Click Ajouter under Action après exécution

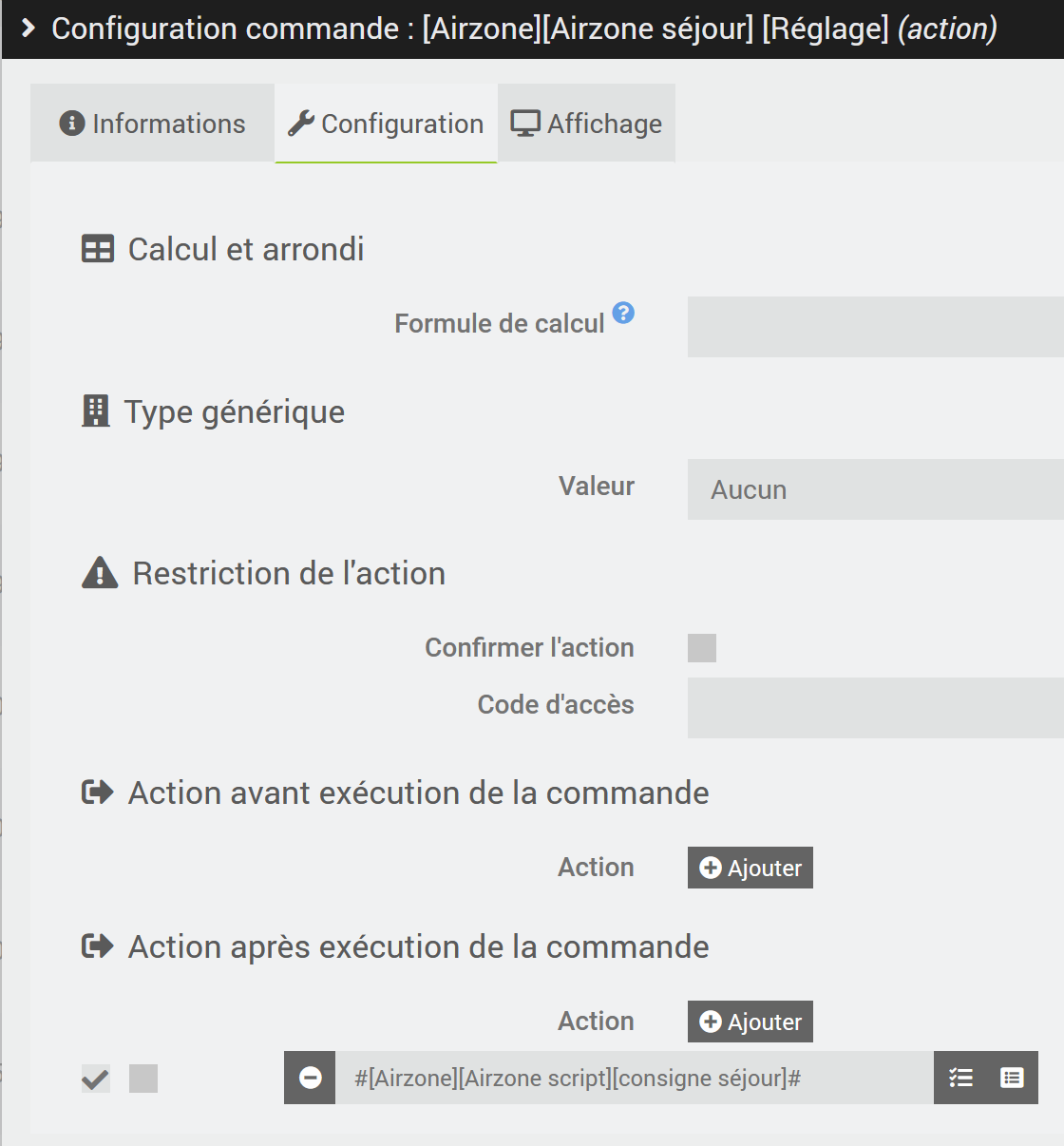(750, 1021)
